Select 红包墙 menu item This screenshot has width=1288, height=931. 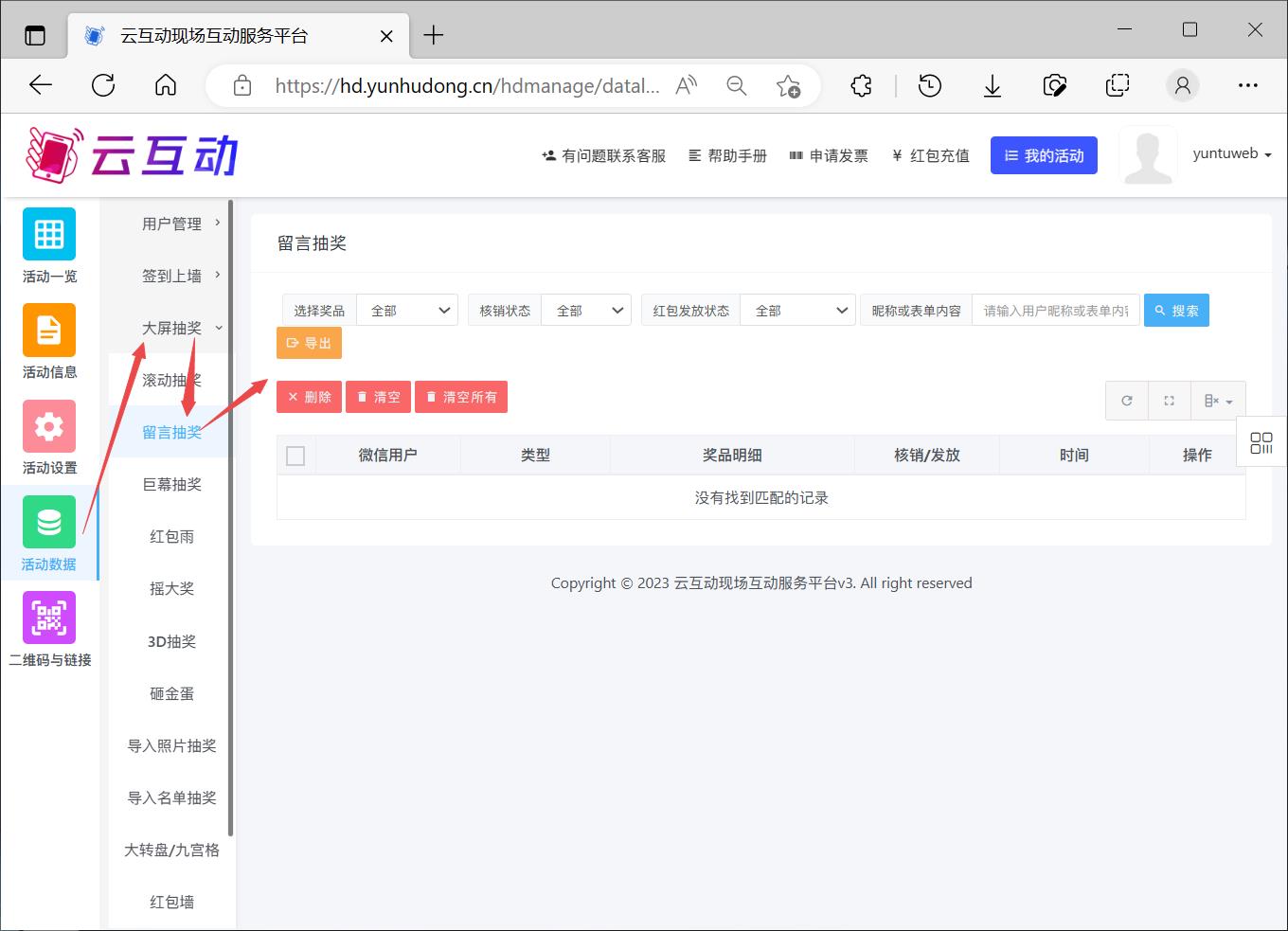(x=171, y=903)
